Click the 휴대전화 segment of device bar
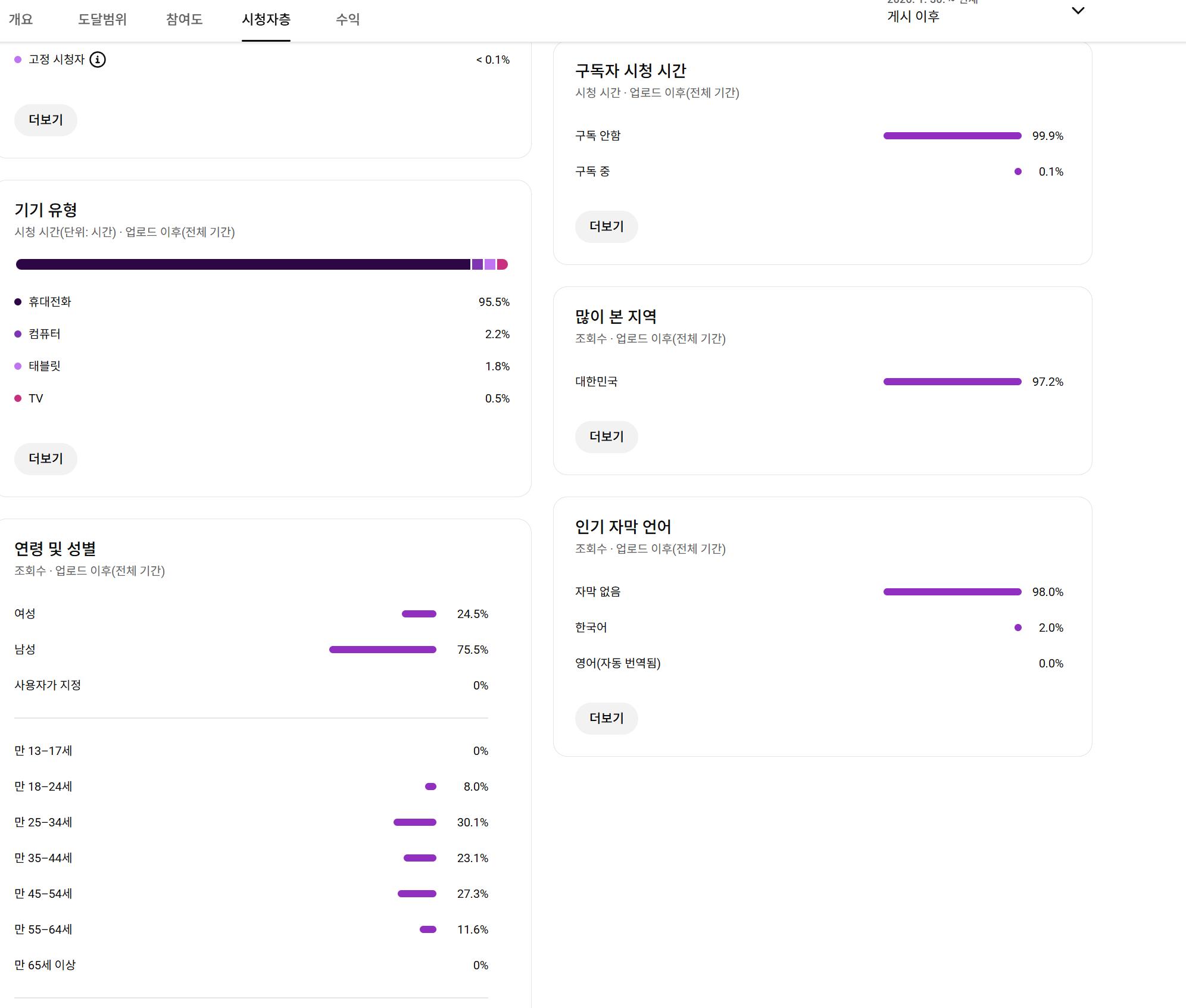The width and height of the screenshot is (1186, 1008). tap(243, 264)
